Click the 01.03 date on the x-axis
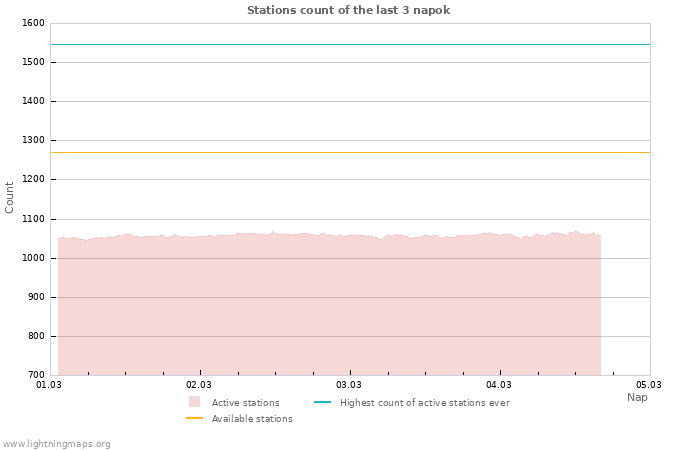Screen dimensions: 700x450 click(x=49, y=384)
